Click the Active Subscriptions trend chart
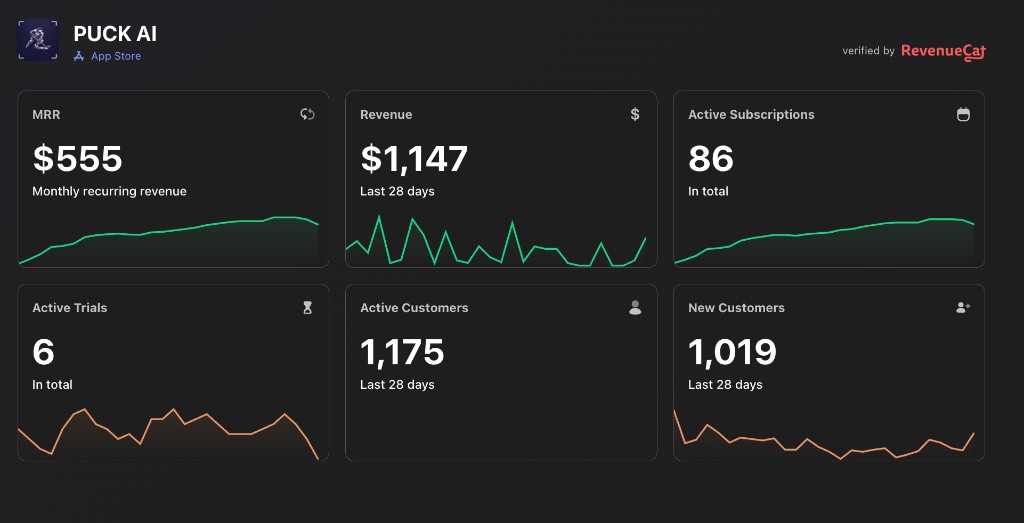 (x=824, y=241)
